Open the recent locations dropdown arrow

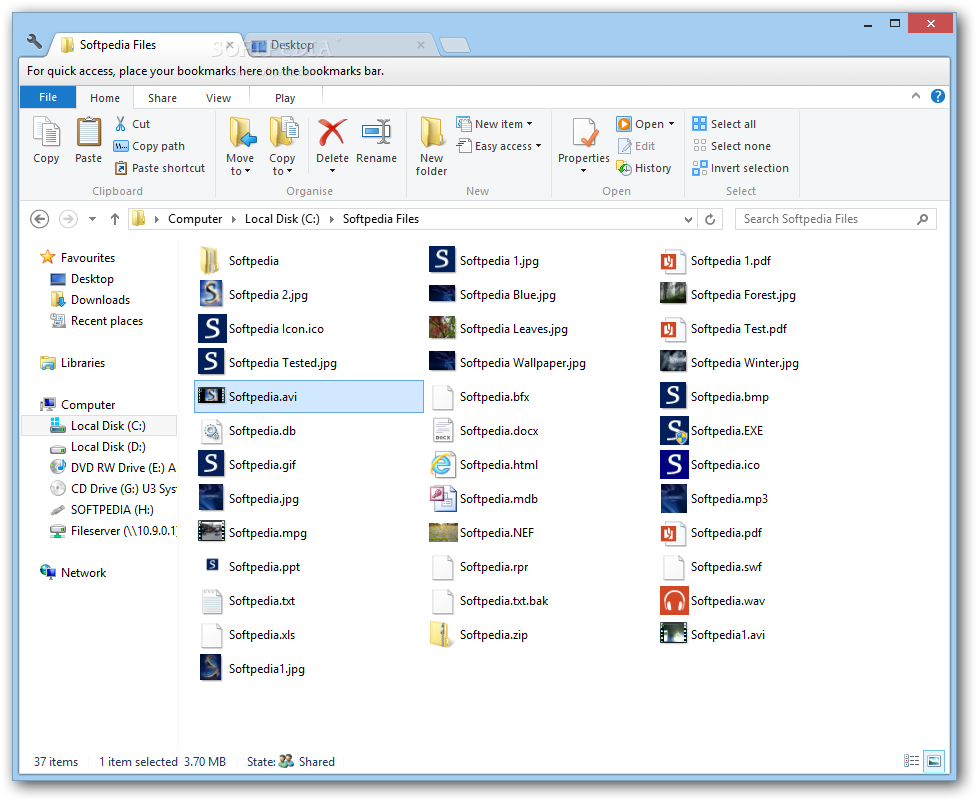click(92, 219)
